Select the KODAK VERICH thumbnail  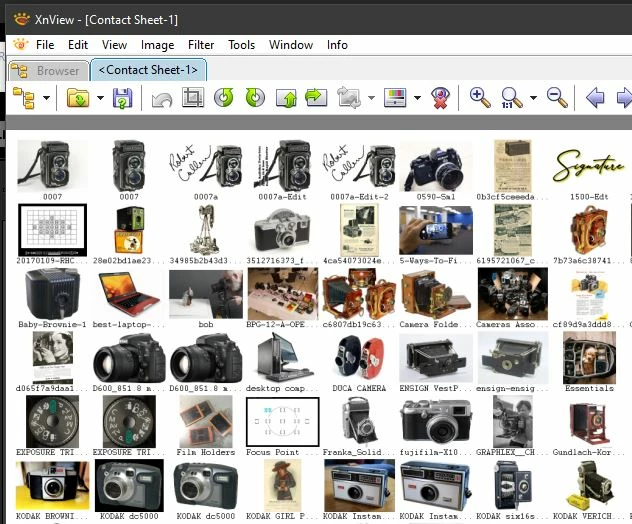tap(589, 486)
